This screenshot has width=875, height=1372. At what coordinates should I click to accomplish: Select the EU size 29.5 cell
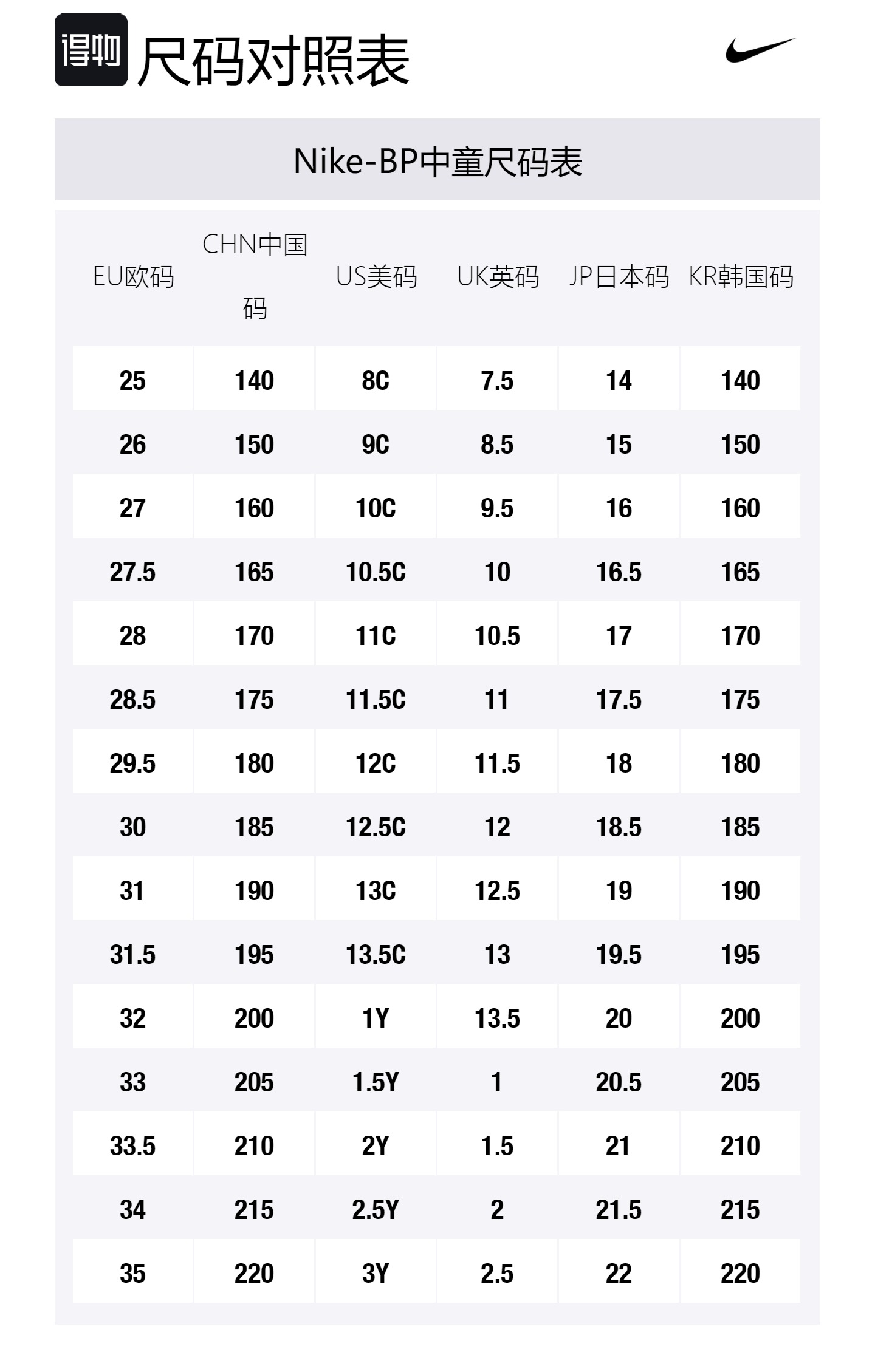tap(132, 763)
